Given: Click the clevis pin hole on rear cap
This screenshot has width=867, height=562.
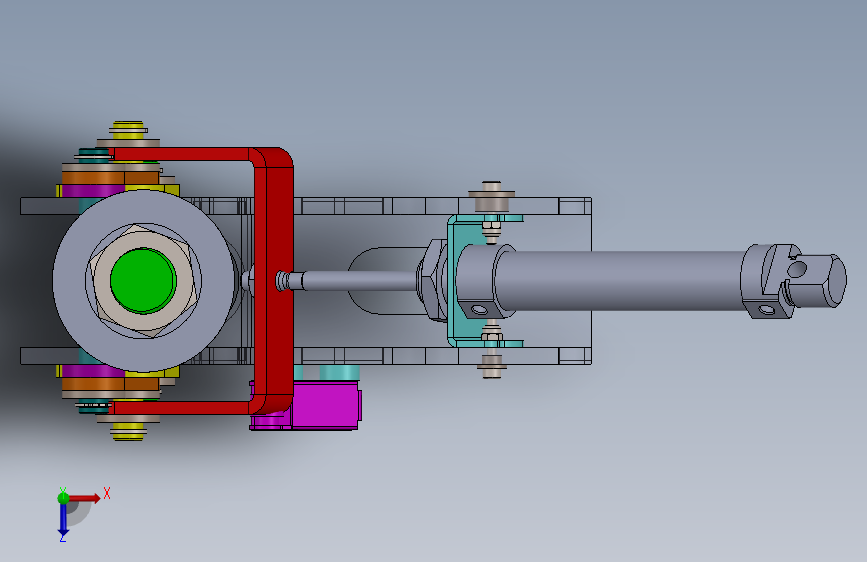Looking at the screenshot, I should (797, 269).
